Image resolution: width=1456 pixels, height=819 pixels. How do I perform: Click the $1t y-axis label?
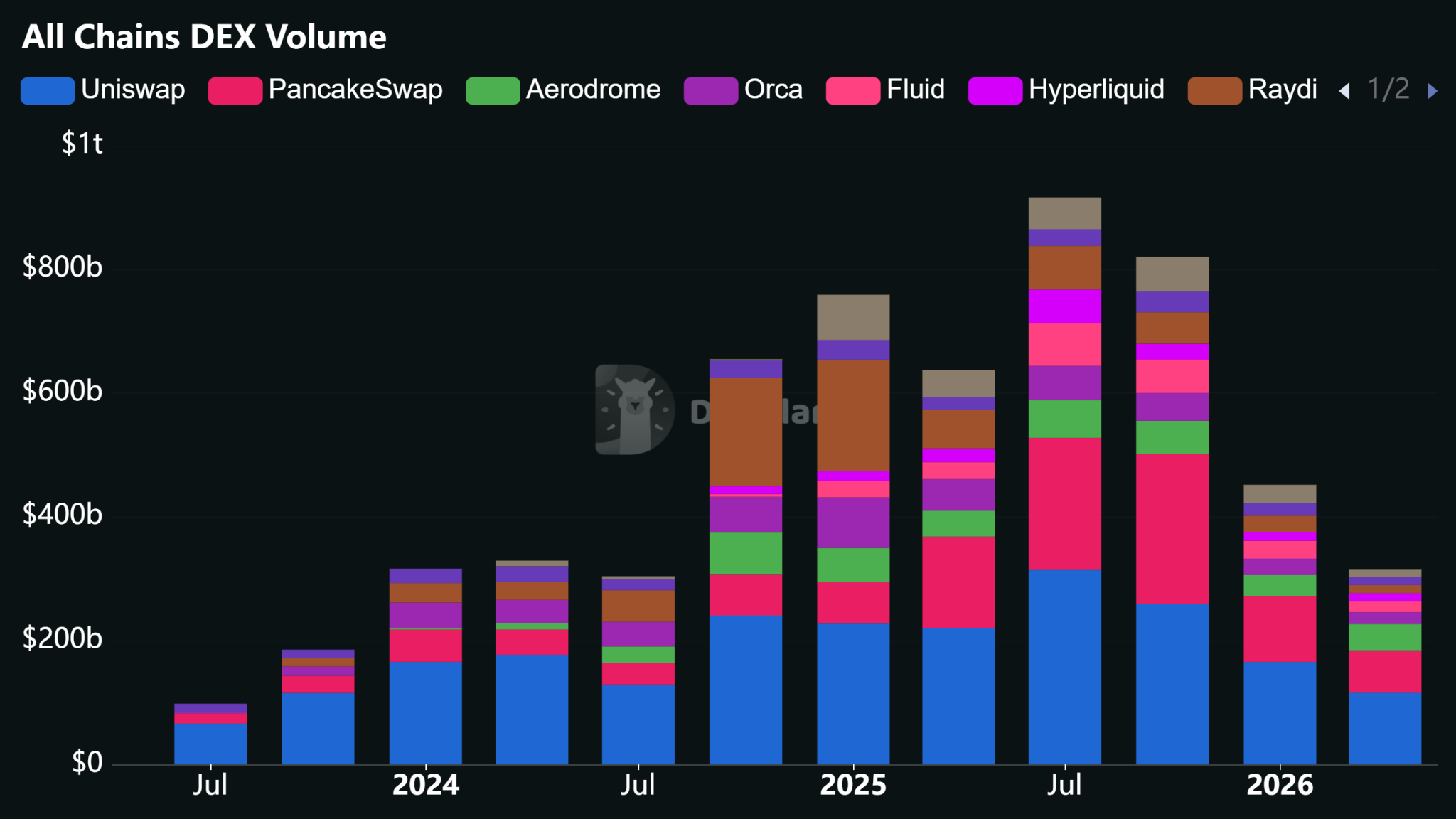coord(82,144)
